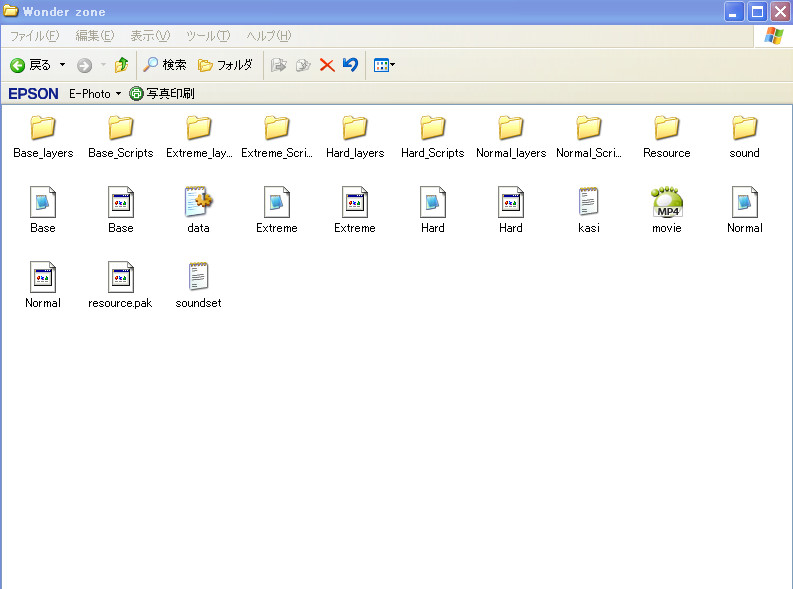Click the 戻る back button
The image size is (793, 589).
[x=31, y=65]
